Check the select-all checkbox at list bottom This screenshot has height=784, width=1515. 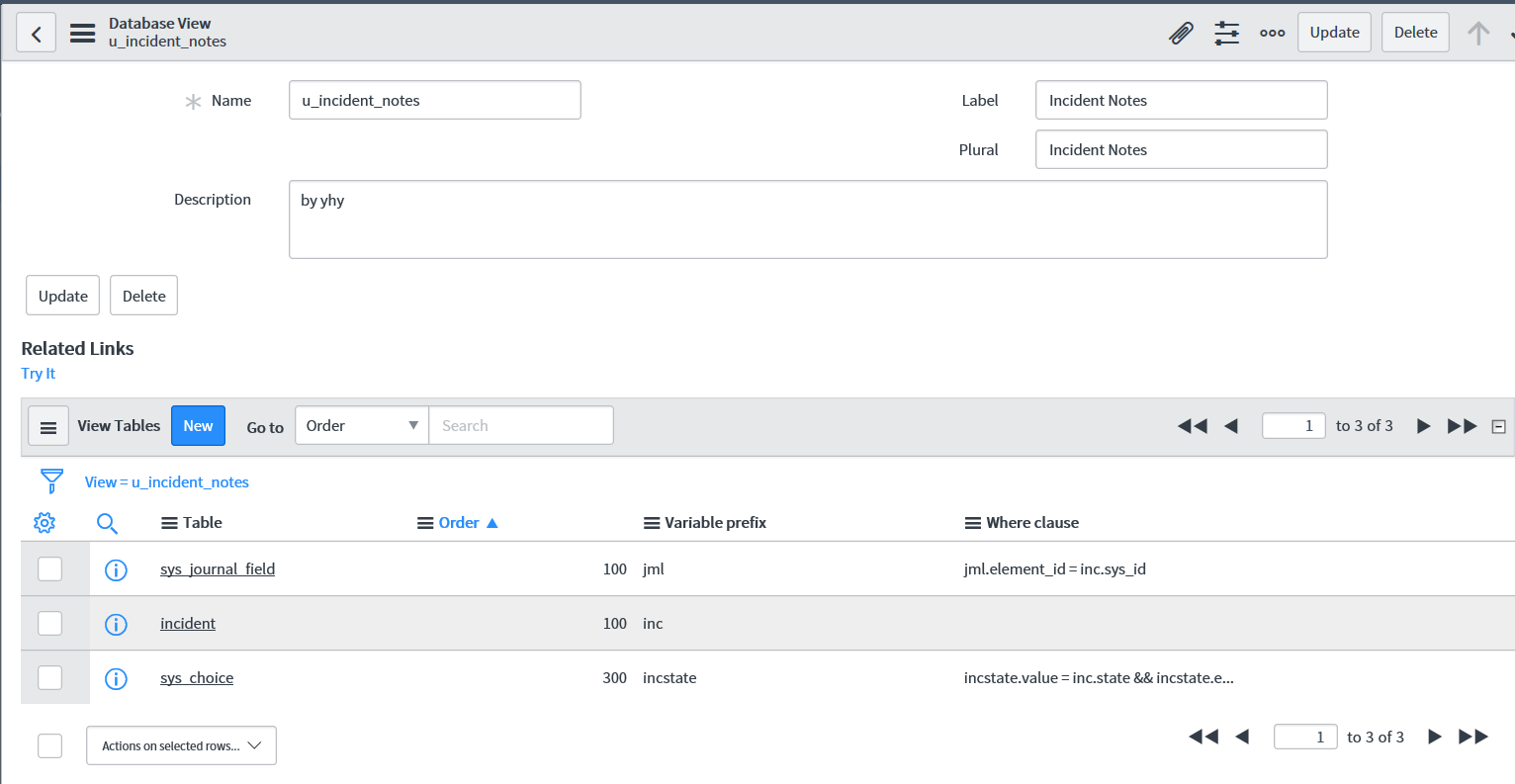(49, 745)
